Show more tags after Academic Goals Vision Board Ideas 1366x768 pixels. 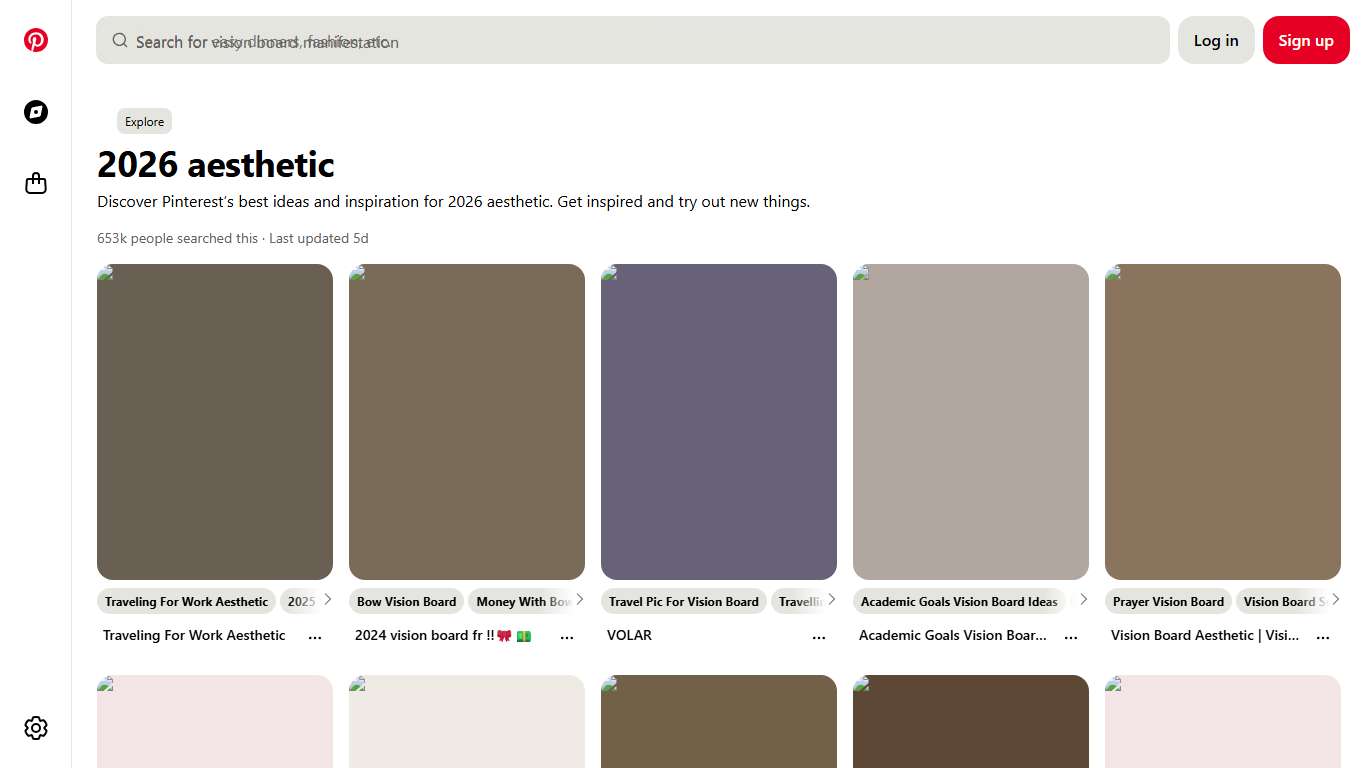(x=1083, y=600)
